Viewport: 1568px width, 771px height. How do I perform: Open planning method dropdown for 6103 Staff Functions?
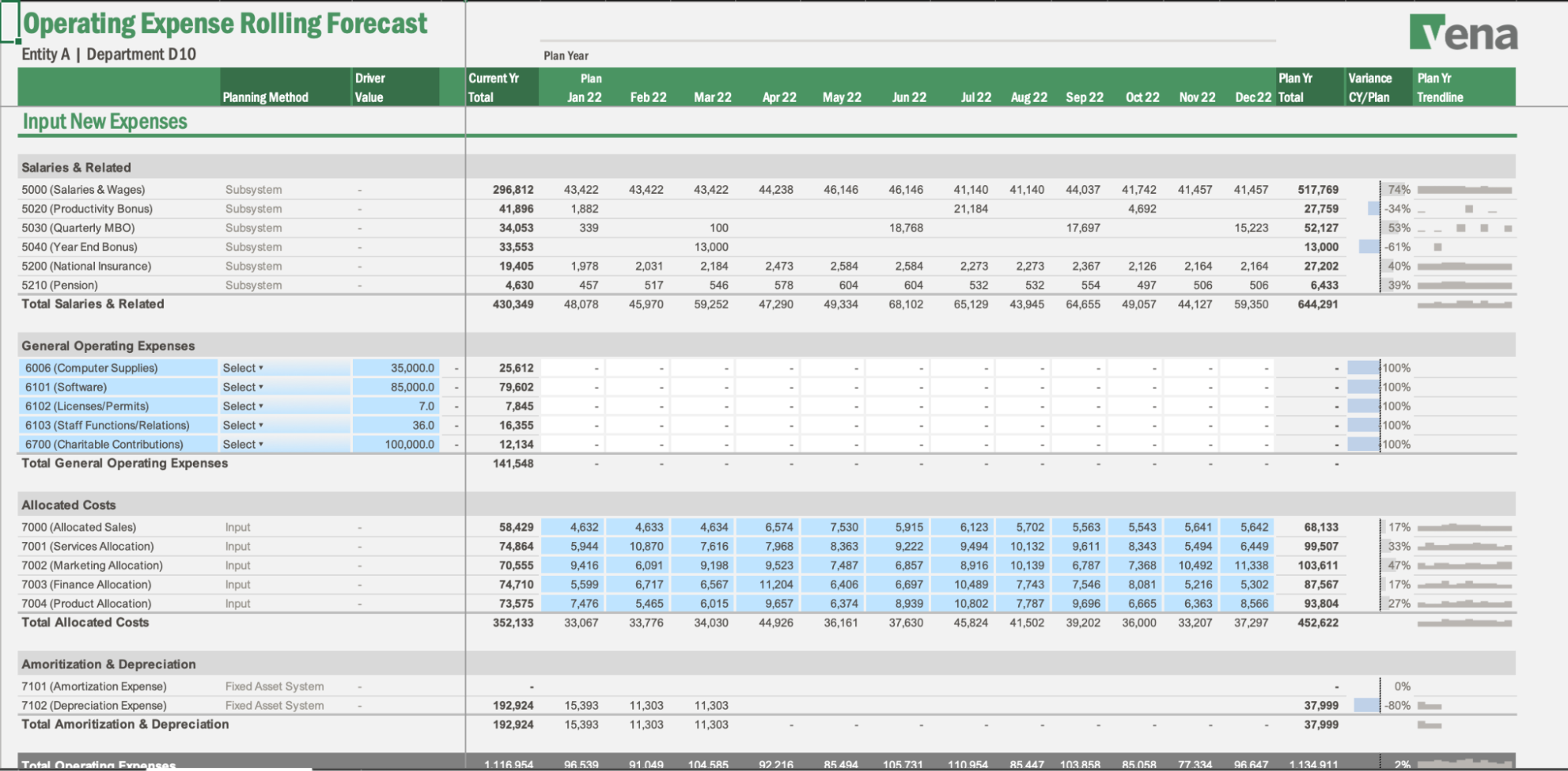pos(243,425)
